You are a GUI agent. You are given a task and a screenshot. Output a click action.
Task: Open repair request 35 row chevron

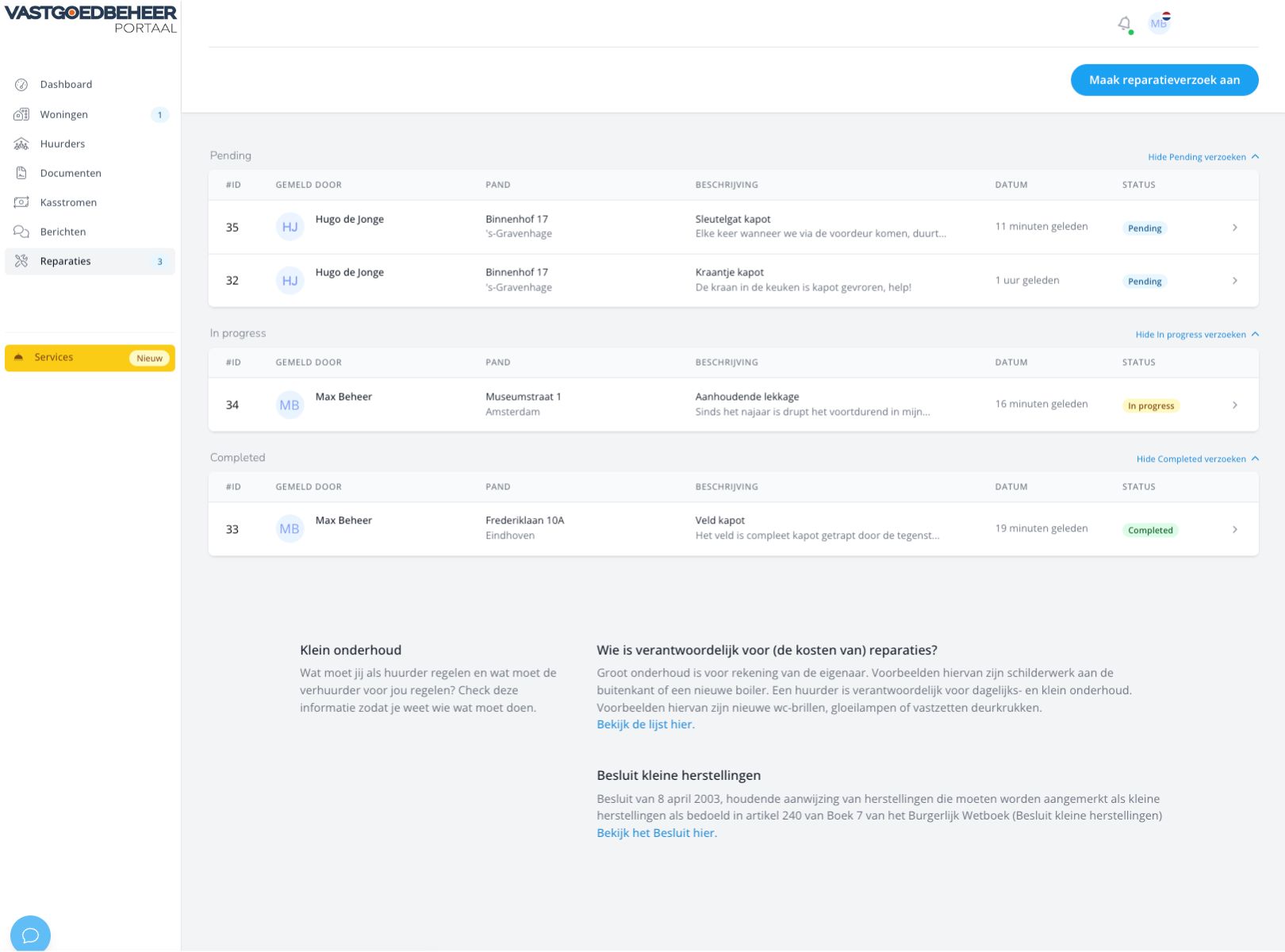click(1234, 228)
